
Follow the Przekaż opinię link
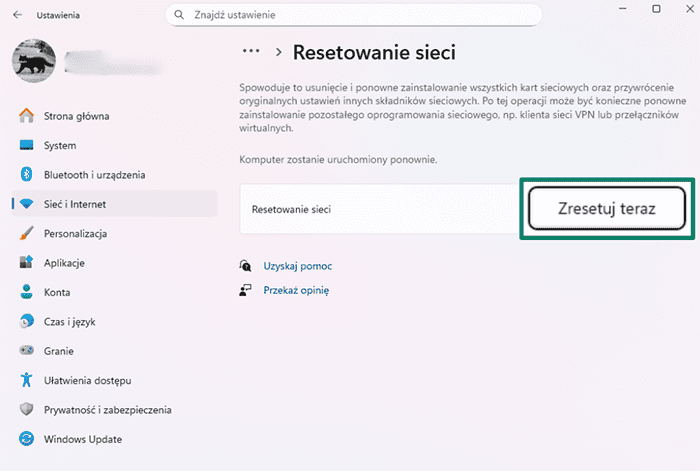pos(296,290)
